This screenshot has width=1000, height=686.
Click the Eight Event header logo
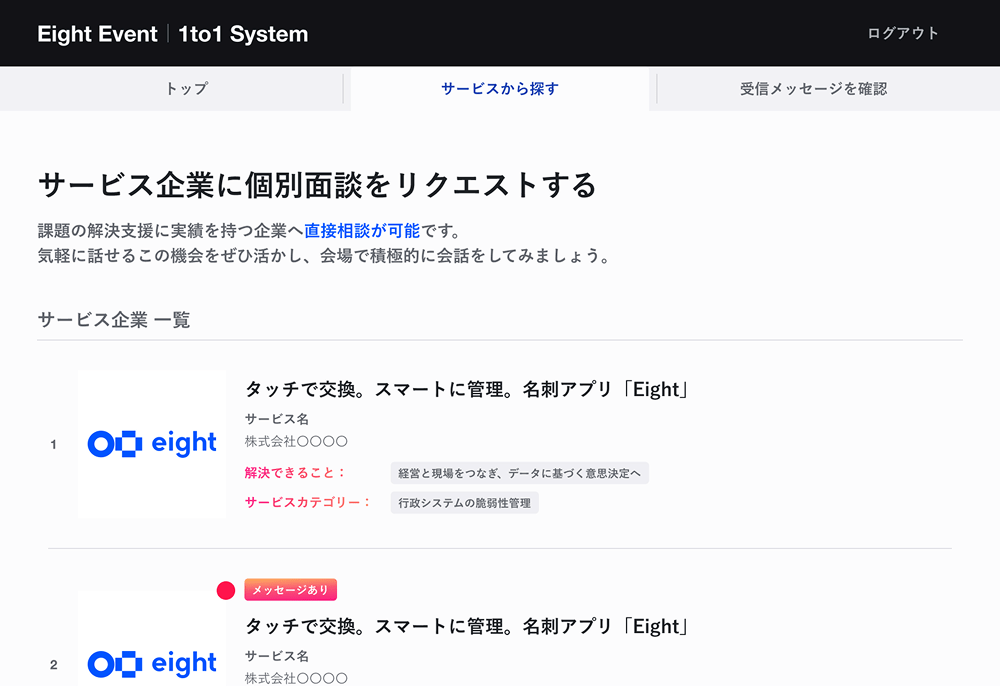click(97, 34)
